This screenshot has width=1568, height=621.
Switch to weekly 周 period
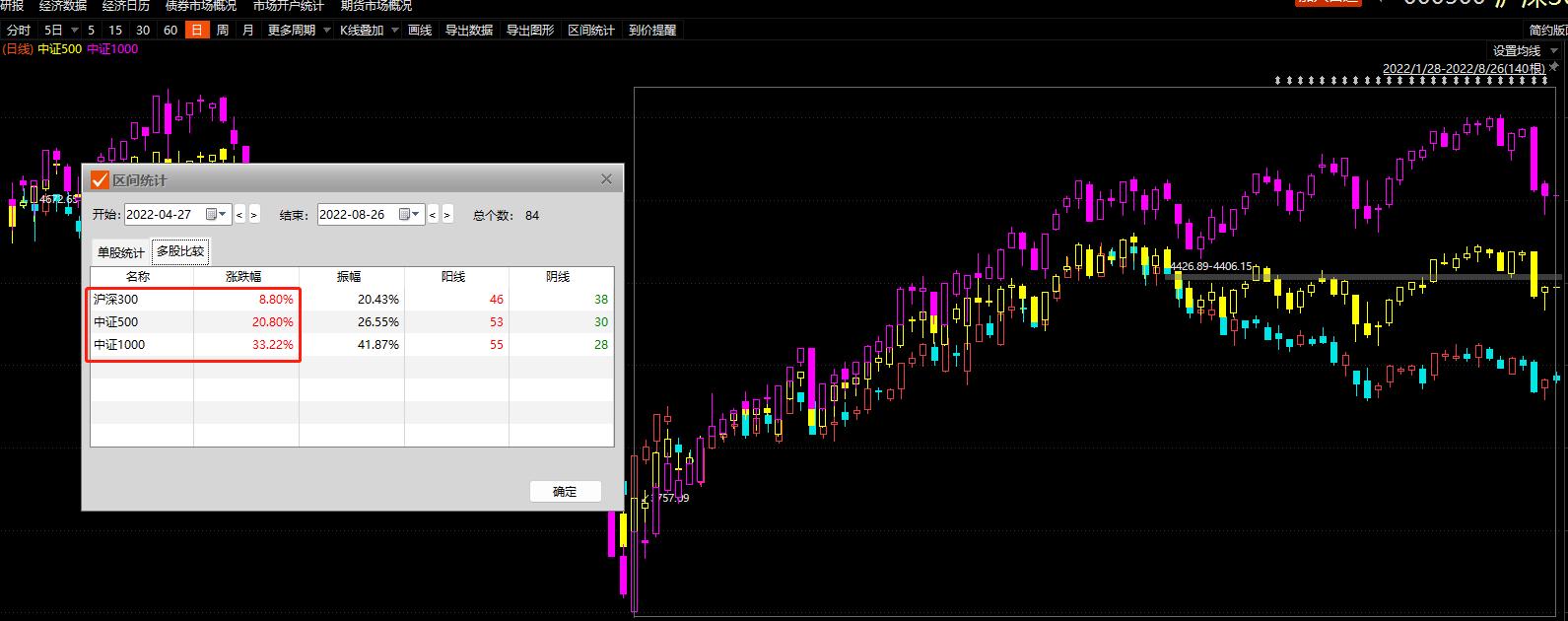222,31
